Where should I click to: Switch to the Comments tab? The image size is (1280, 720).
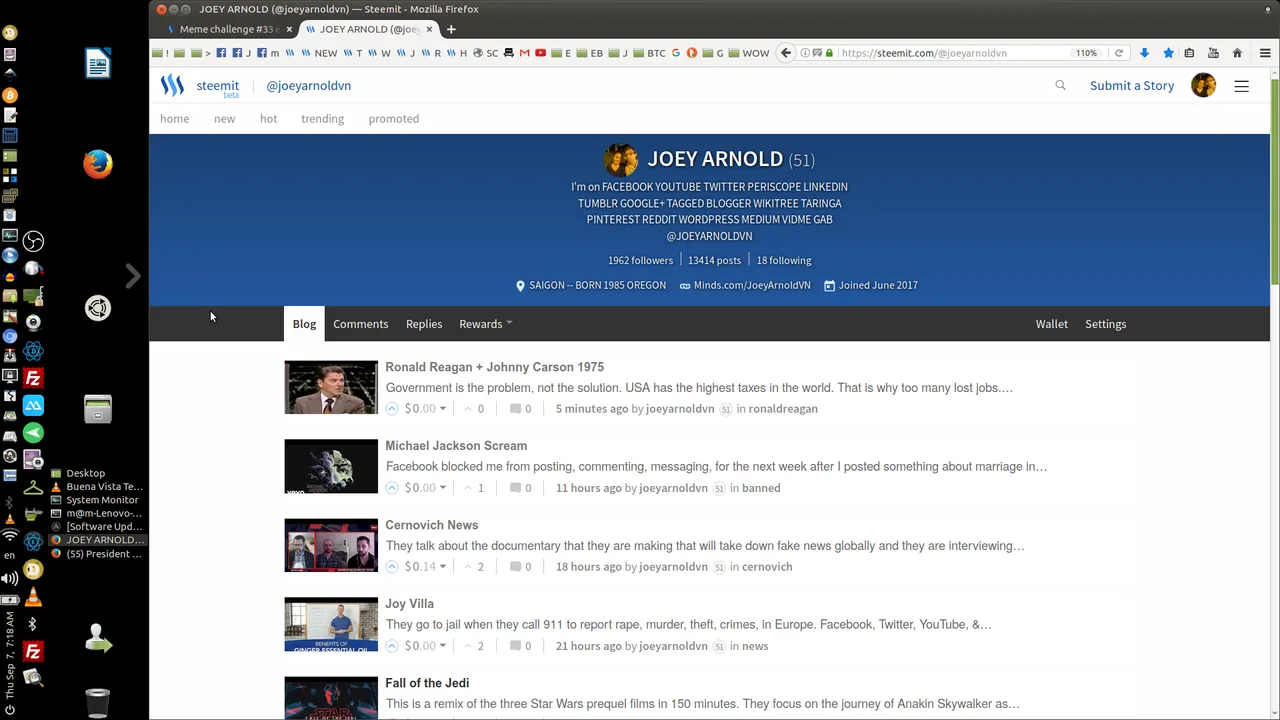click(360, 324)
